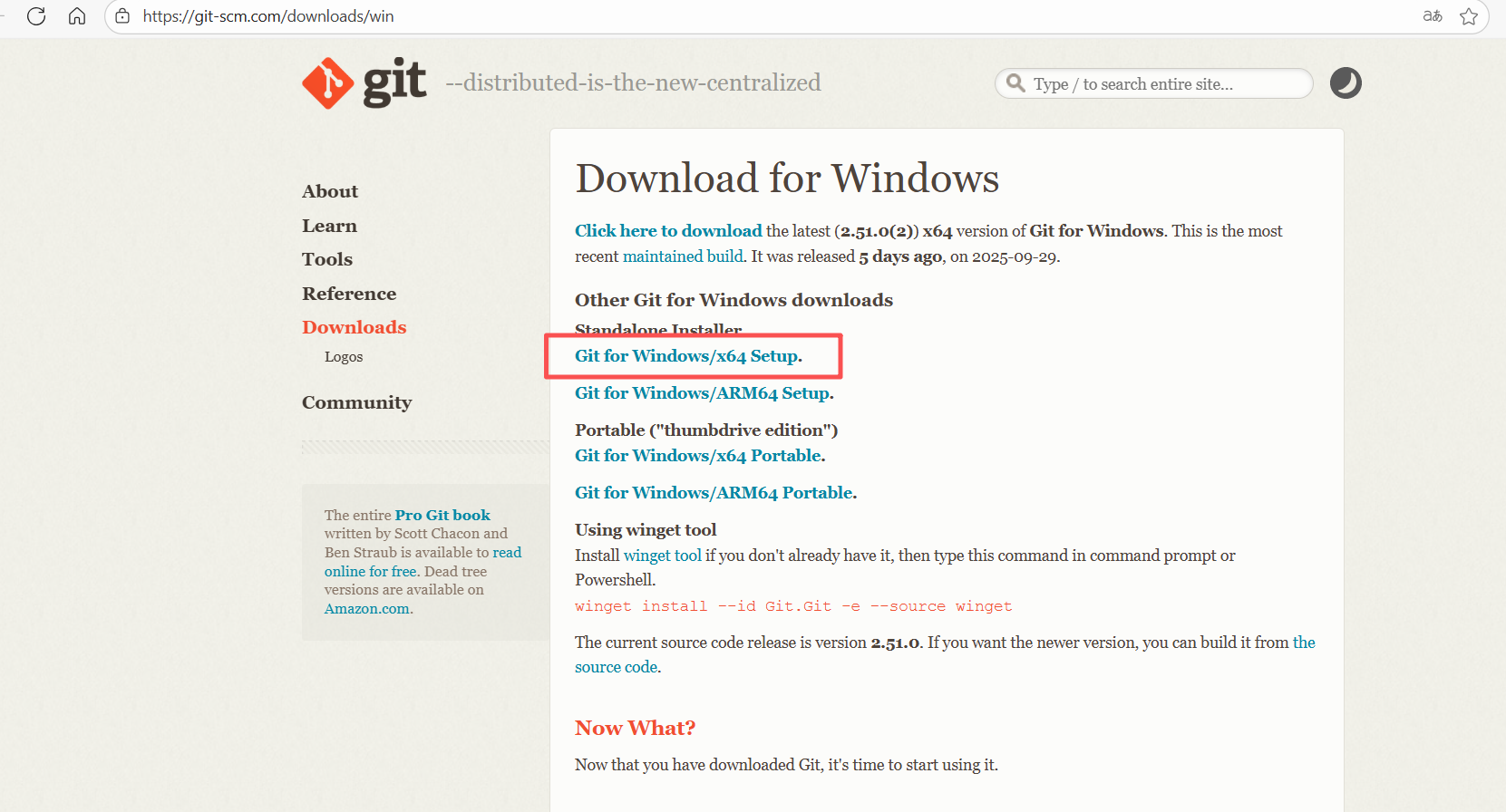Click the 'Download for Windows' heading

[x=787, y=179]
